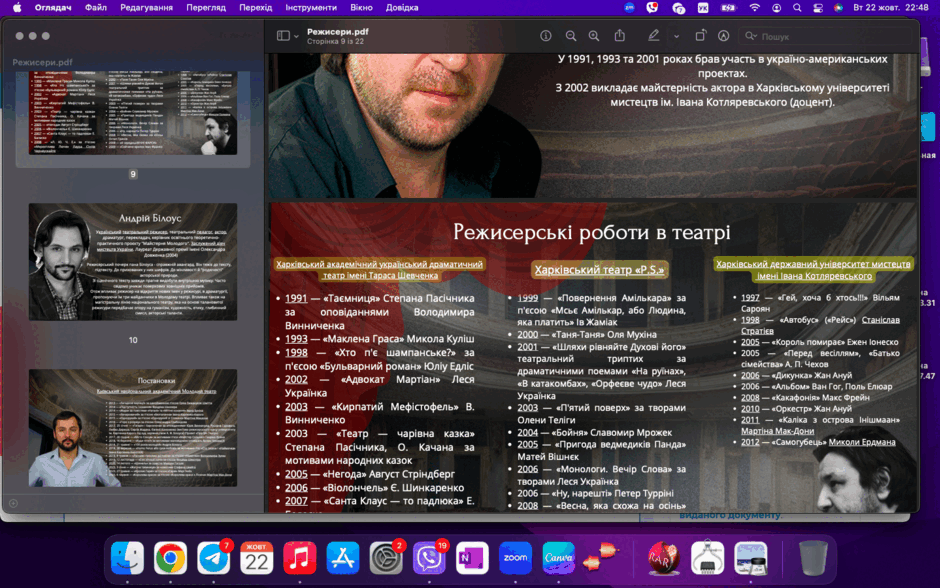940x588 pixels.
Task: Zoom out of the PDF page
Action: click(571, 36)
